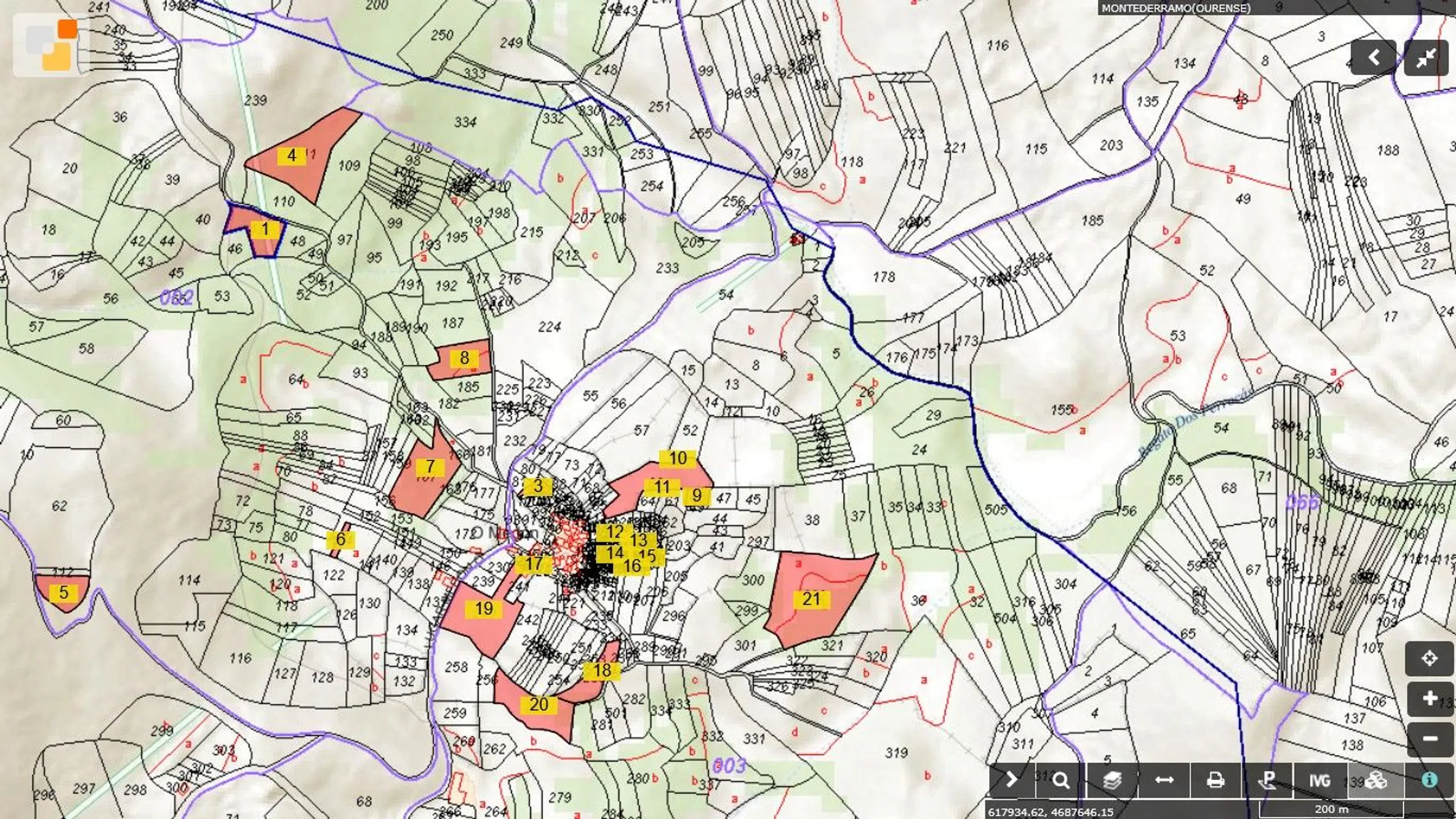Viewport: 1456px width, 819px height.
Task: Click the yellow marker labeled 7
Action: click(430, 467)
